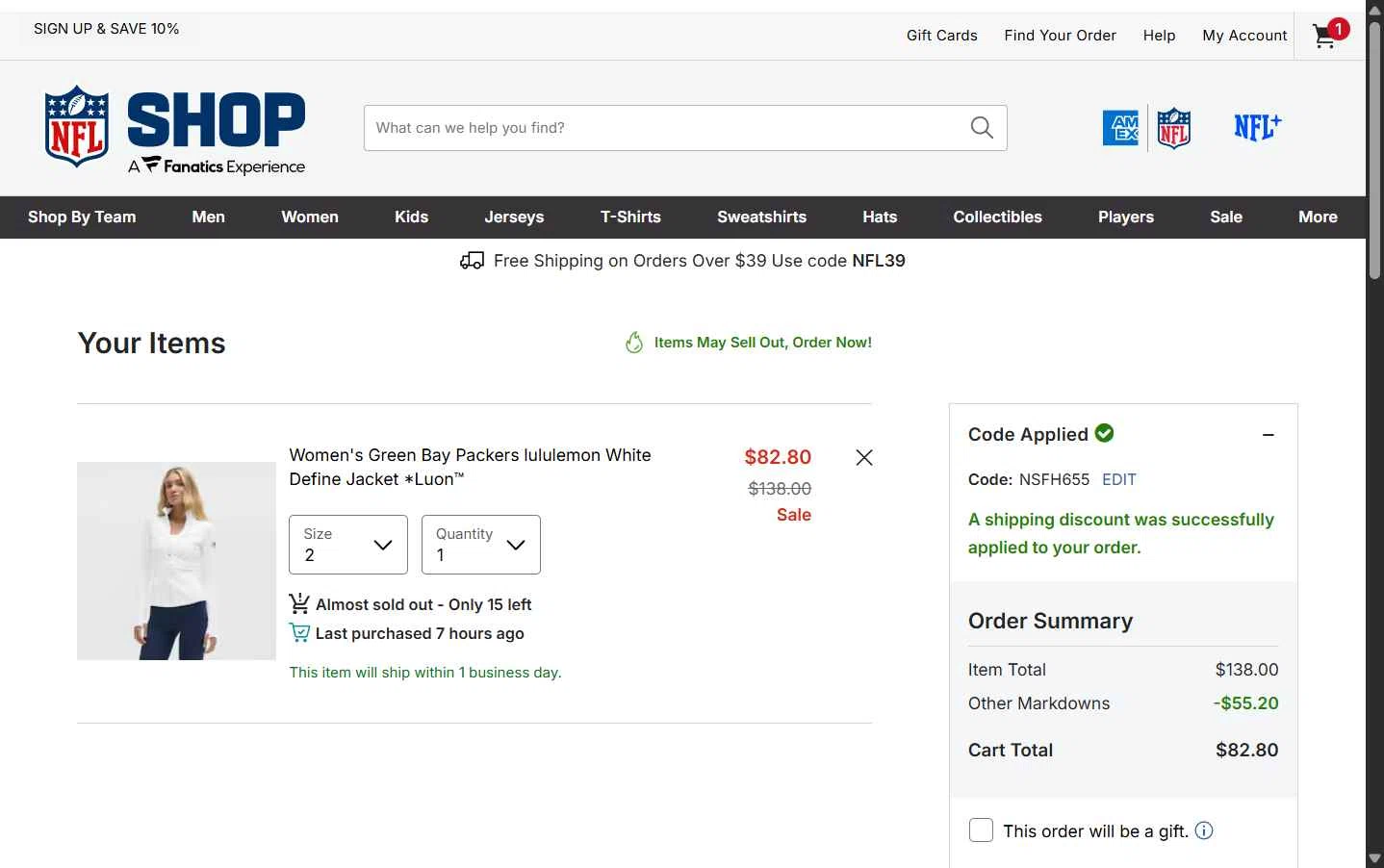The height and width of the screenshot is (868, 1384).
Task: Go to NFL Shop home logo
Action: [x=174, y=129]
